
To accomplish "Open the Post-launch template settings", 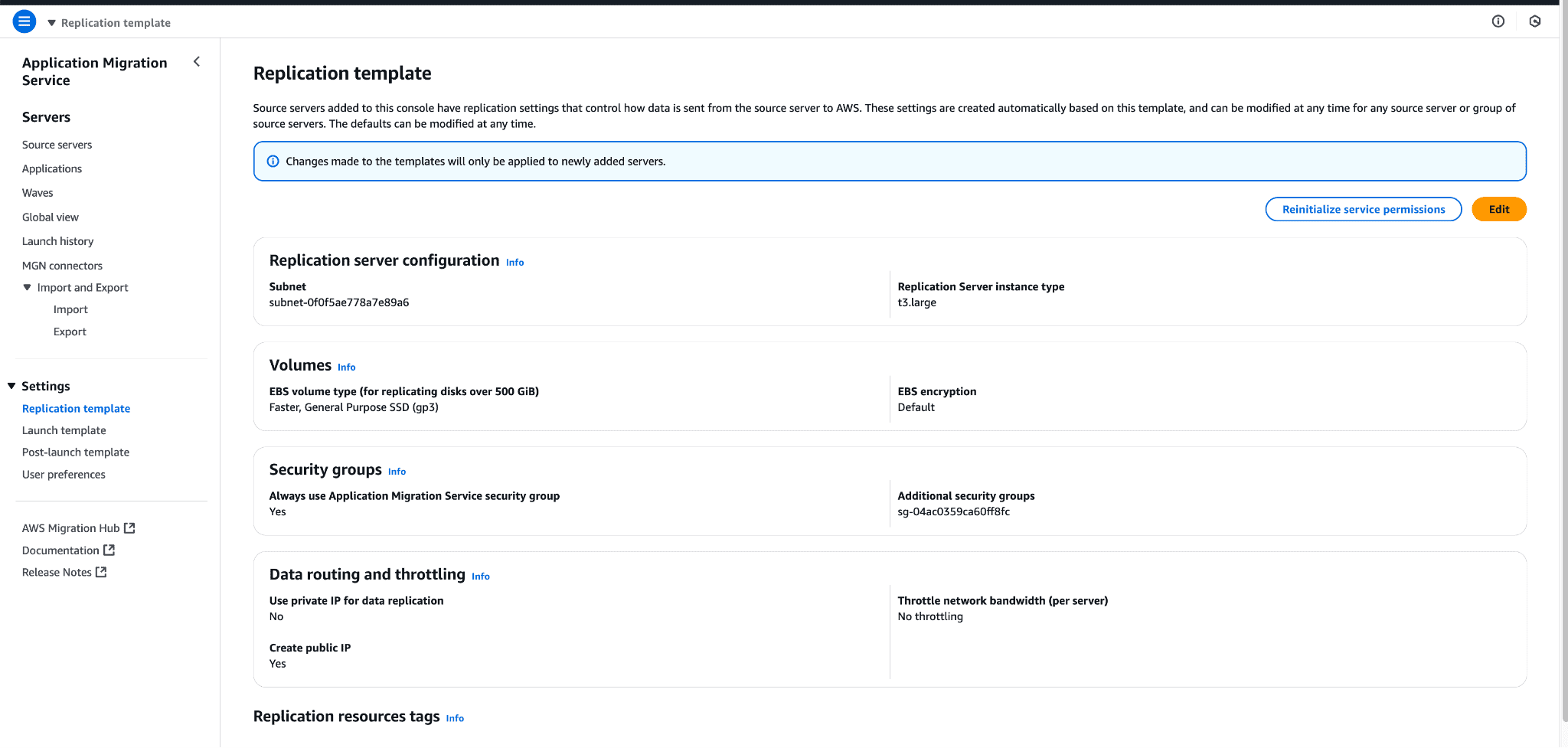I will coord(76,452).
